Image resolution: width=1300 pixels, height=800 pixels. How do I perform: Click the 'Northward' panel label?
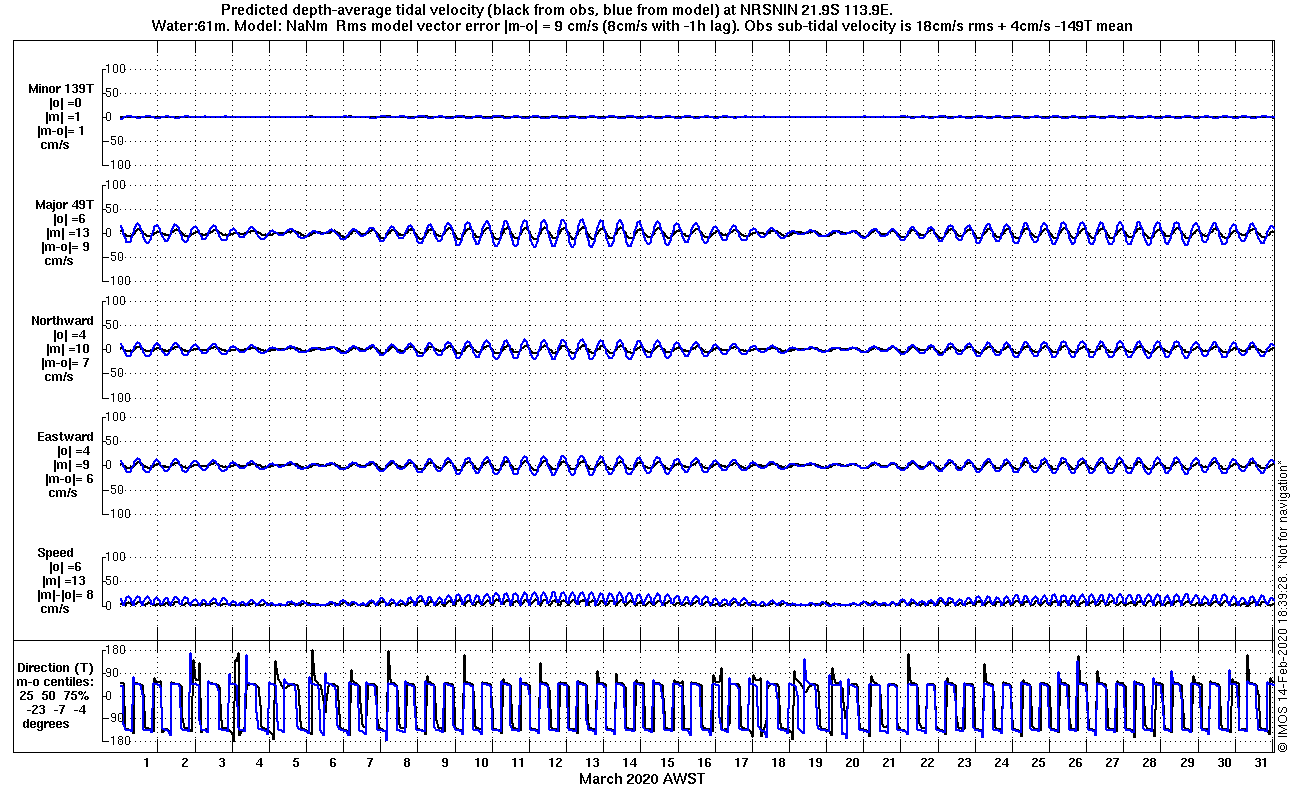62,321
